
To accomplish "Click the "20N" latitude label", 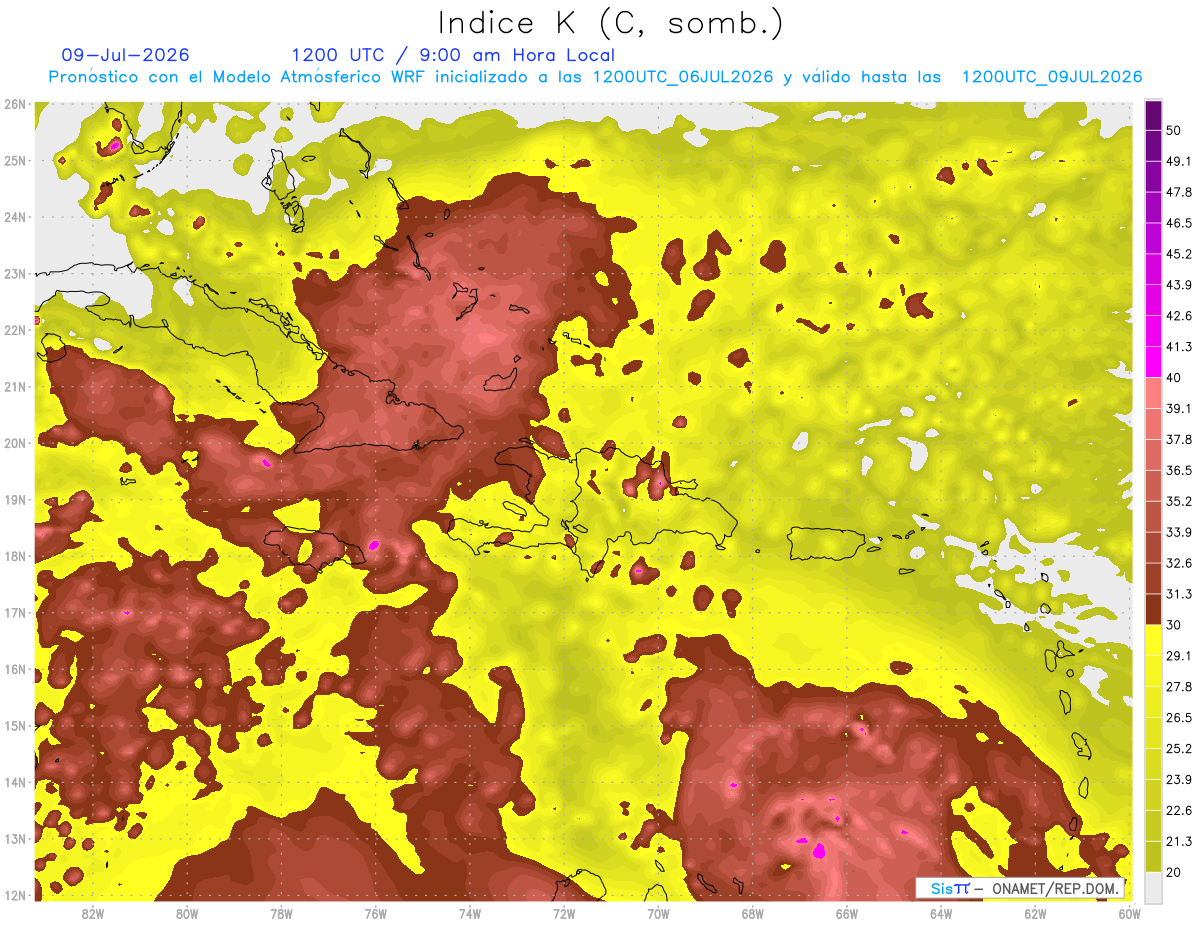I will pos(15,443).
